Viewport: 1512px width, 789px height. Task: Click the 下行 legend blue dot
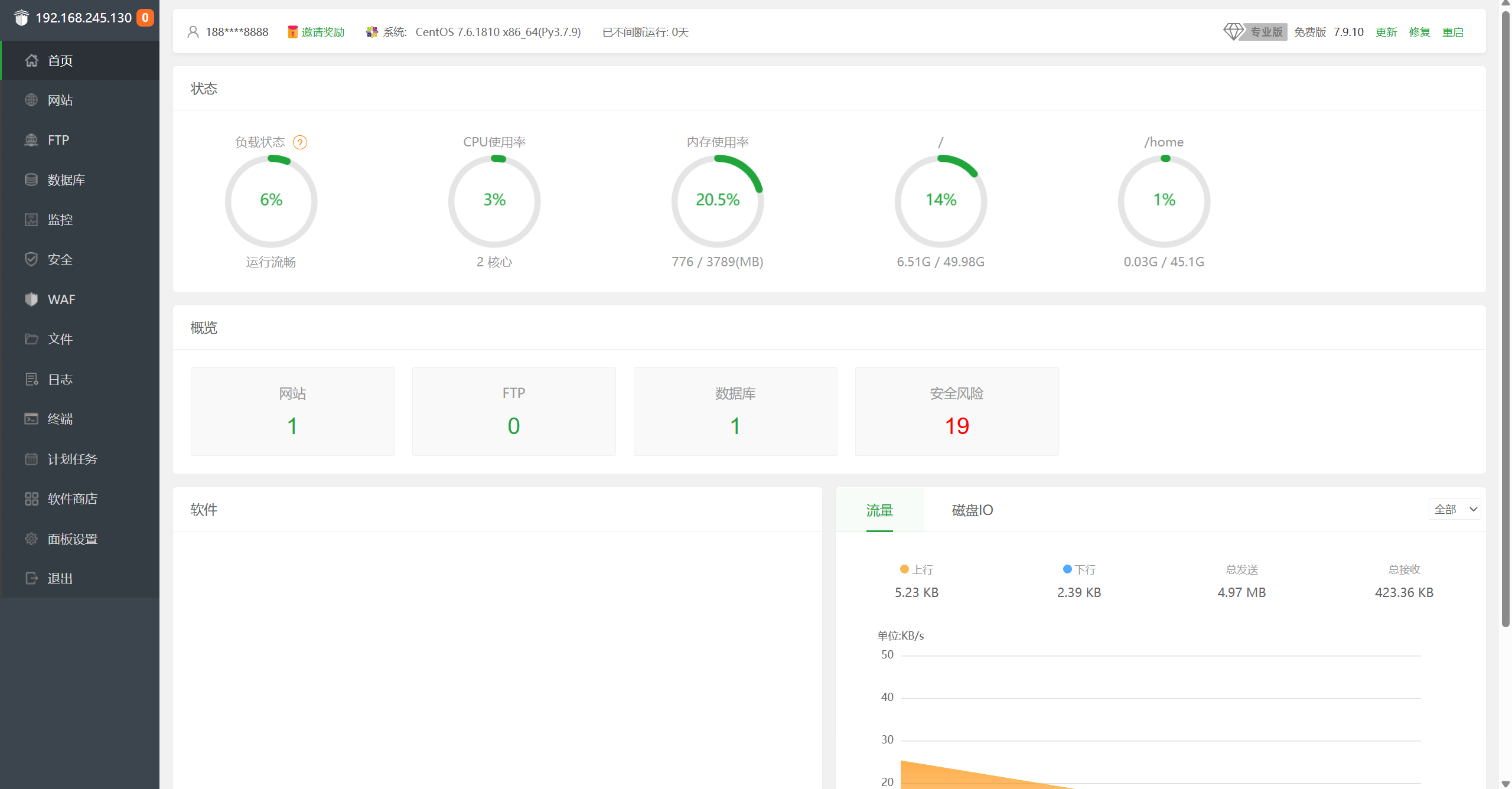(1067, 569)
